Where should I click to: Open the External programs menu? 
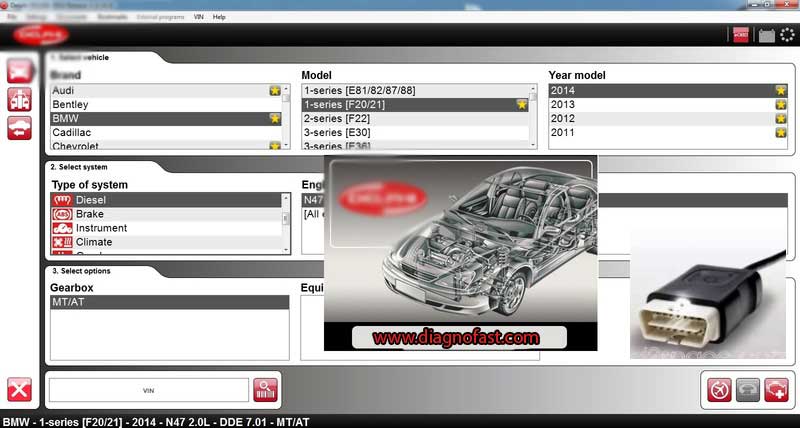pos(160,17)
